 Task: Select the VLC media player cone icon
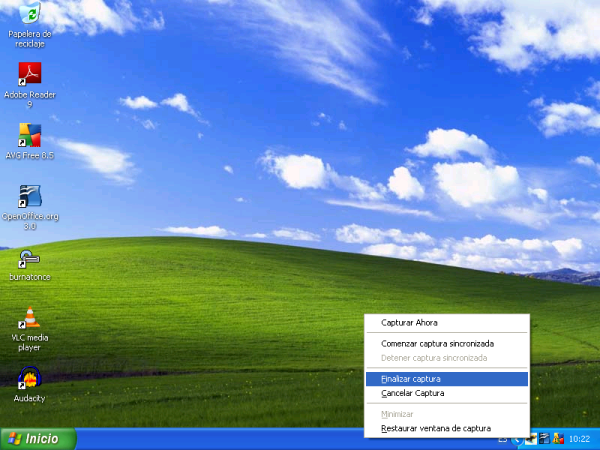click(x=29, y=318)
